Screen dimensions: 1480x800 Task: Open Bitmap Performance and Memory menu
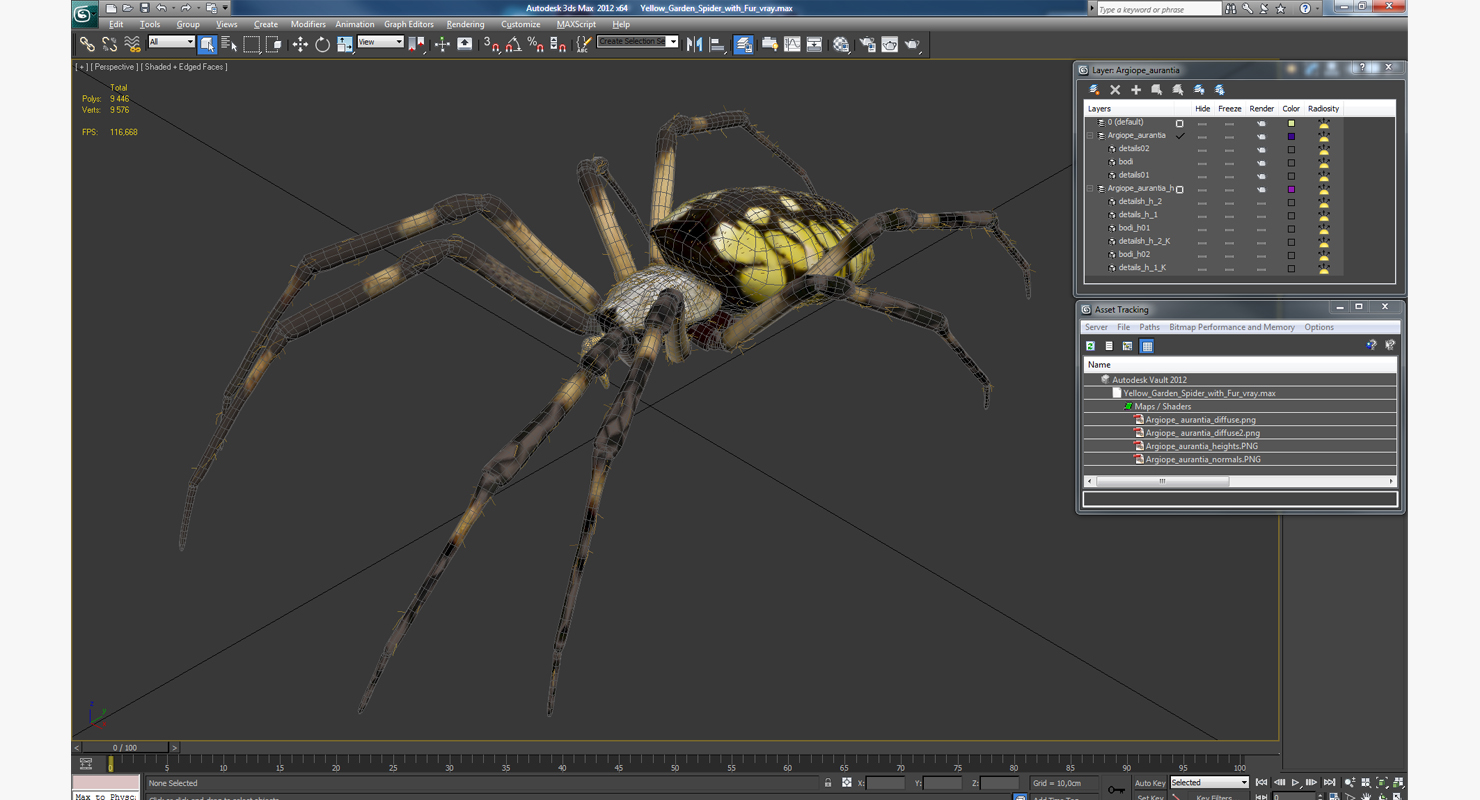coord(1231,327)
